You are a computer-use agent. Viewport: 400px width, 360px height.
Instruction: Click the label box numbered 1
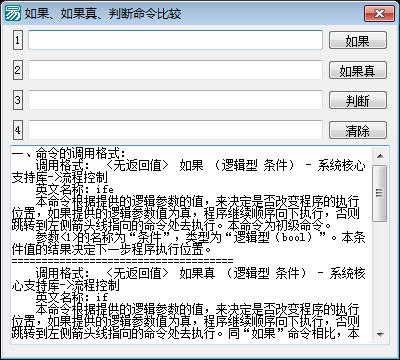(18, 40)
